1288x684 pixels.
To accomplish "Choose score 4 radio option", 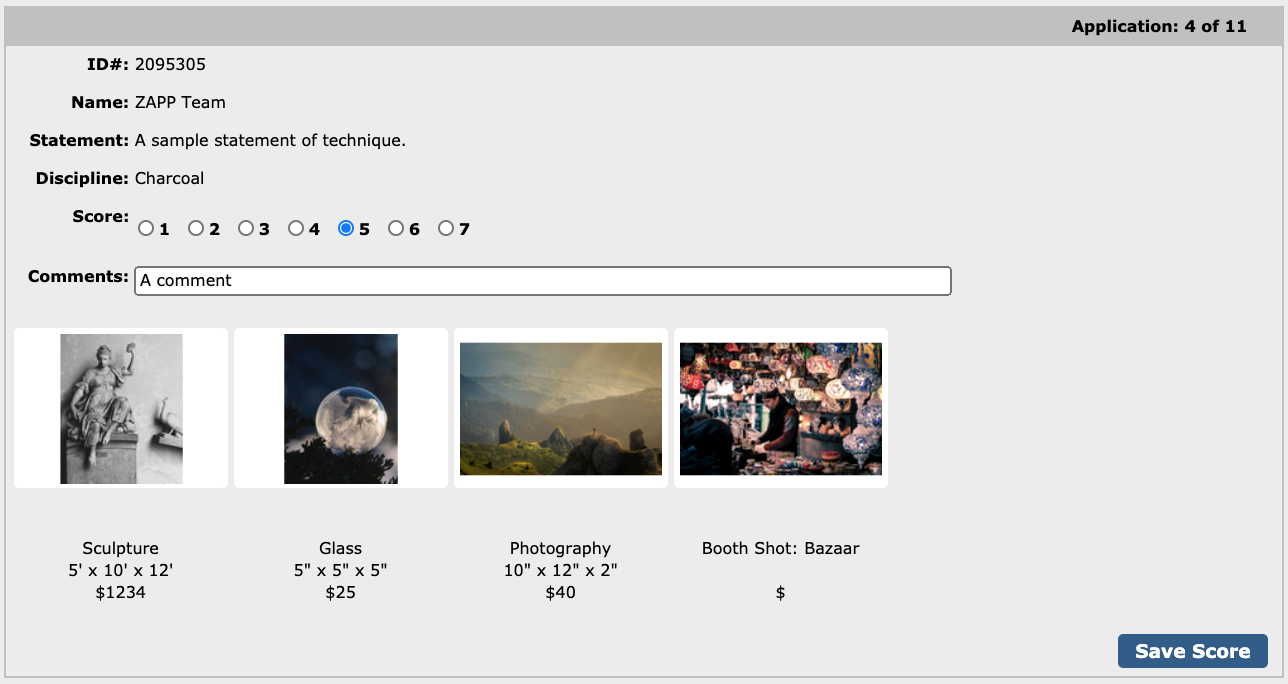I will (x=296, y=228).
